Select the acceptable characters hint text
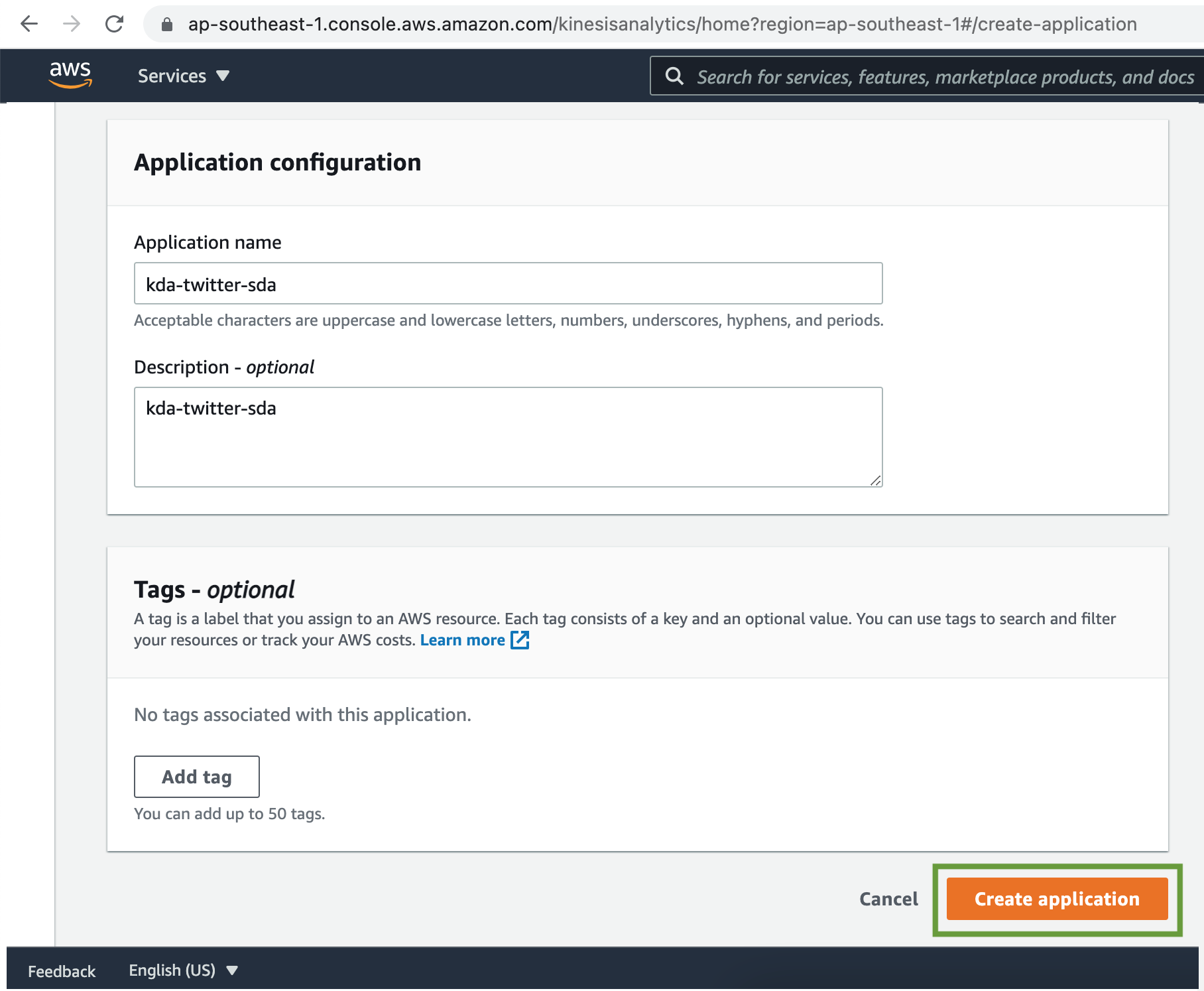 [509, 321]
